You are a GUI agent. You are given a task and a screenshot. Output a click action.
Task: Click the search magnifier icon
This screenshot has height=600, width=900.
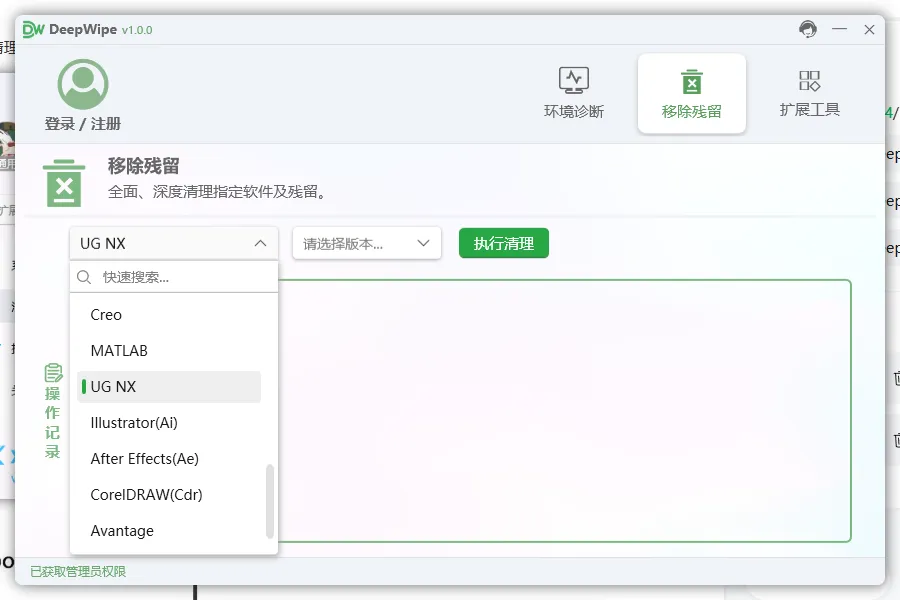[x=84, y=277]
